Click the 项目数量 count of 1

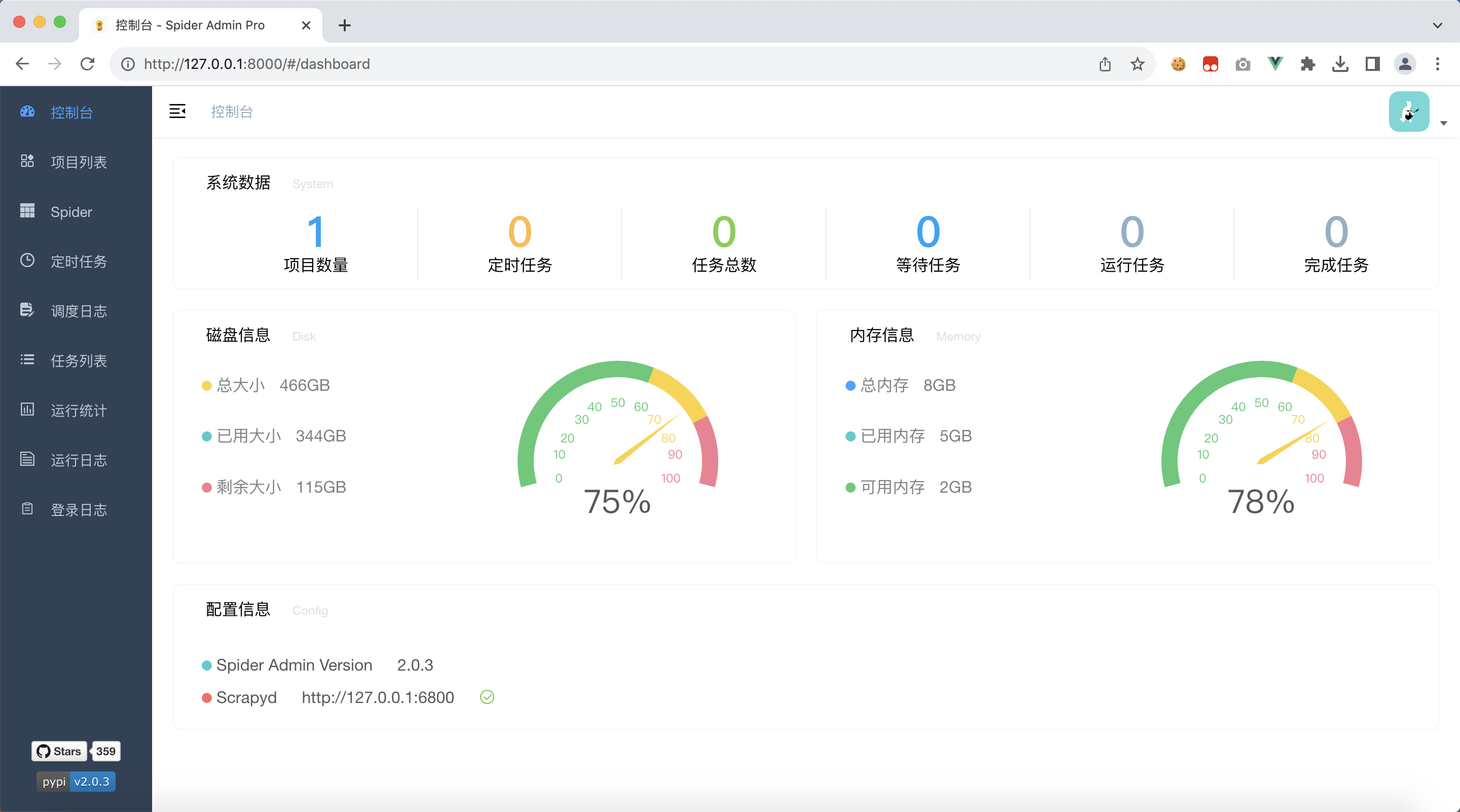click(x=315, y=232)
